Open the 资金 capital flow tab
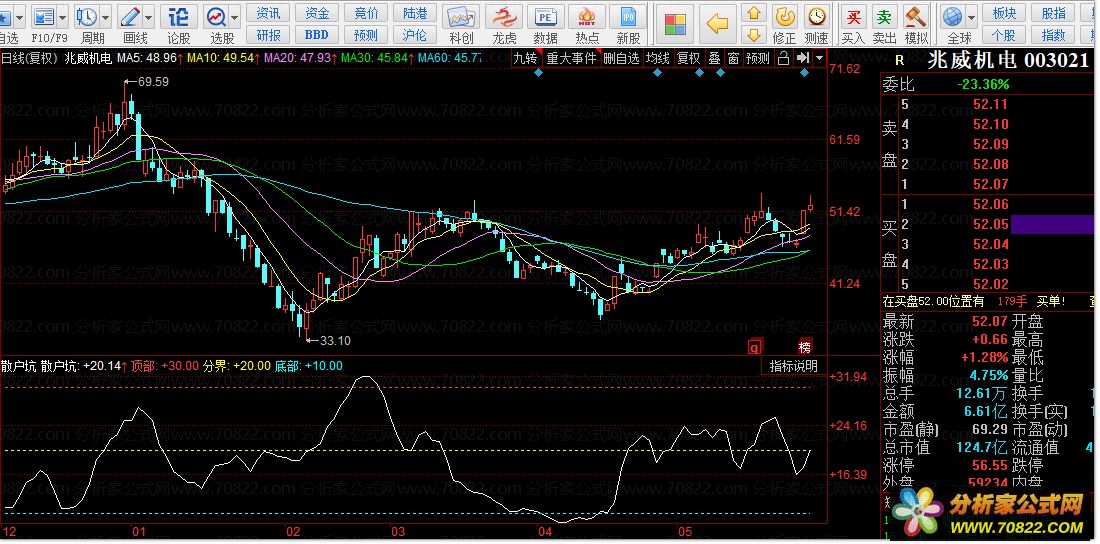 click(x=317, y=13)
